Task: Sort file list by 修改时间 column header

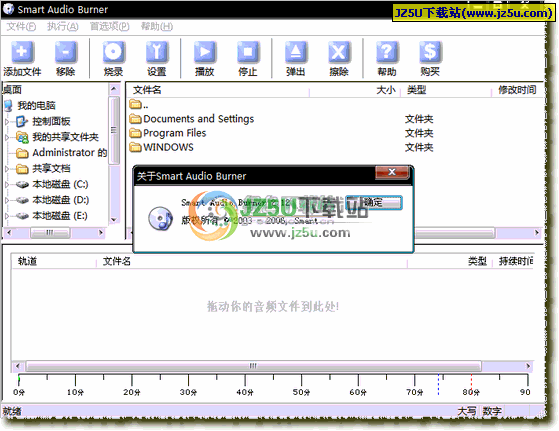Action: pos(518,90)
